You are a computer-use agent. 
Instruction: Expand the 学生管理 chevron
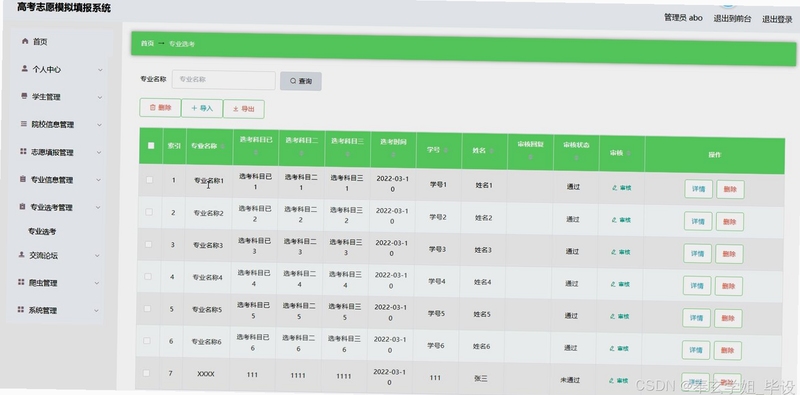click(99, 97)
